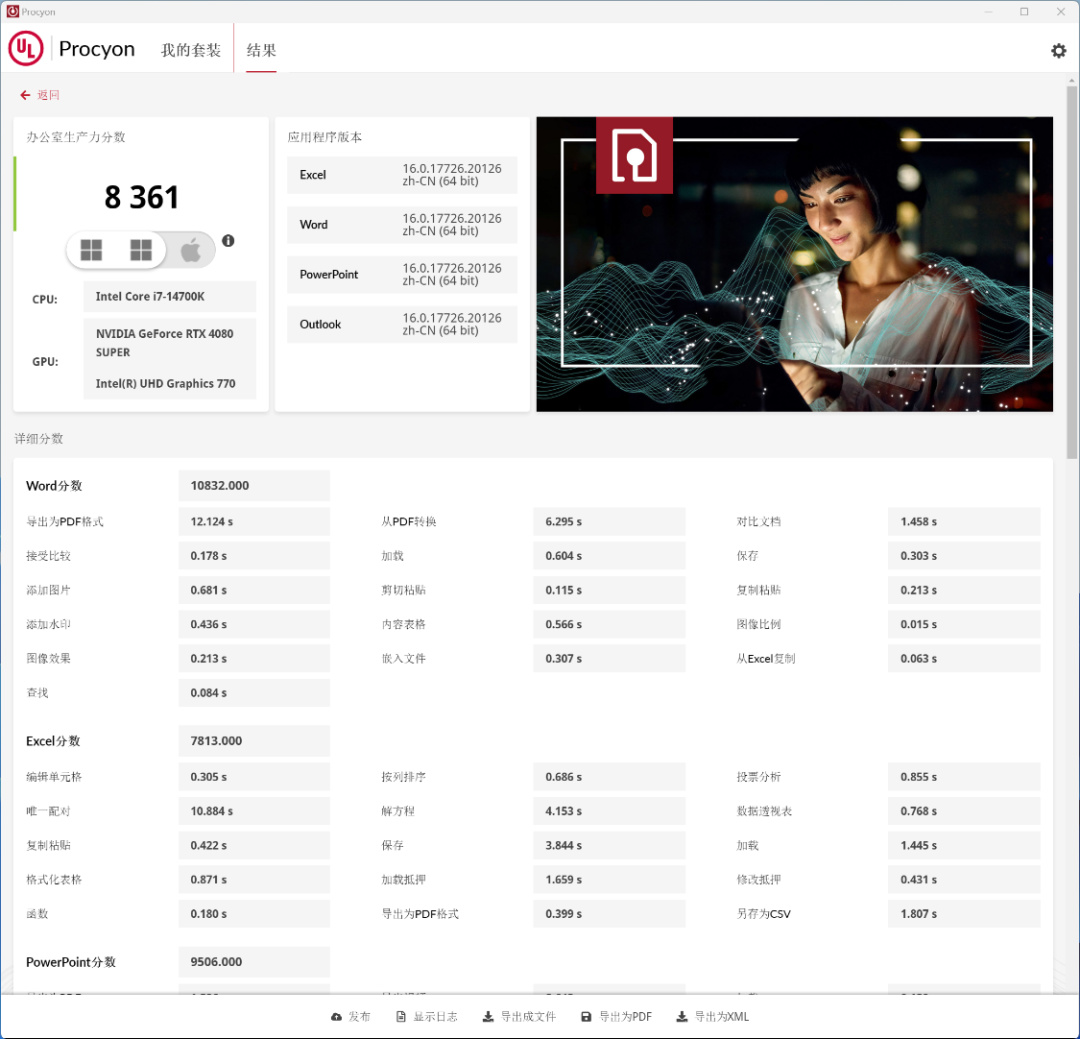Click the 从PDF转换 value 6.295 s
The height and width of the screenshot is (1039, 1080).
[x=609, y=522]
